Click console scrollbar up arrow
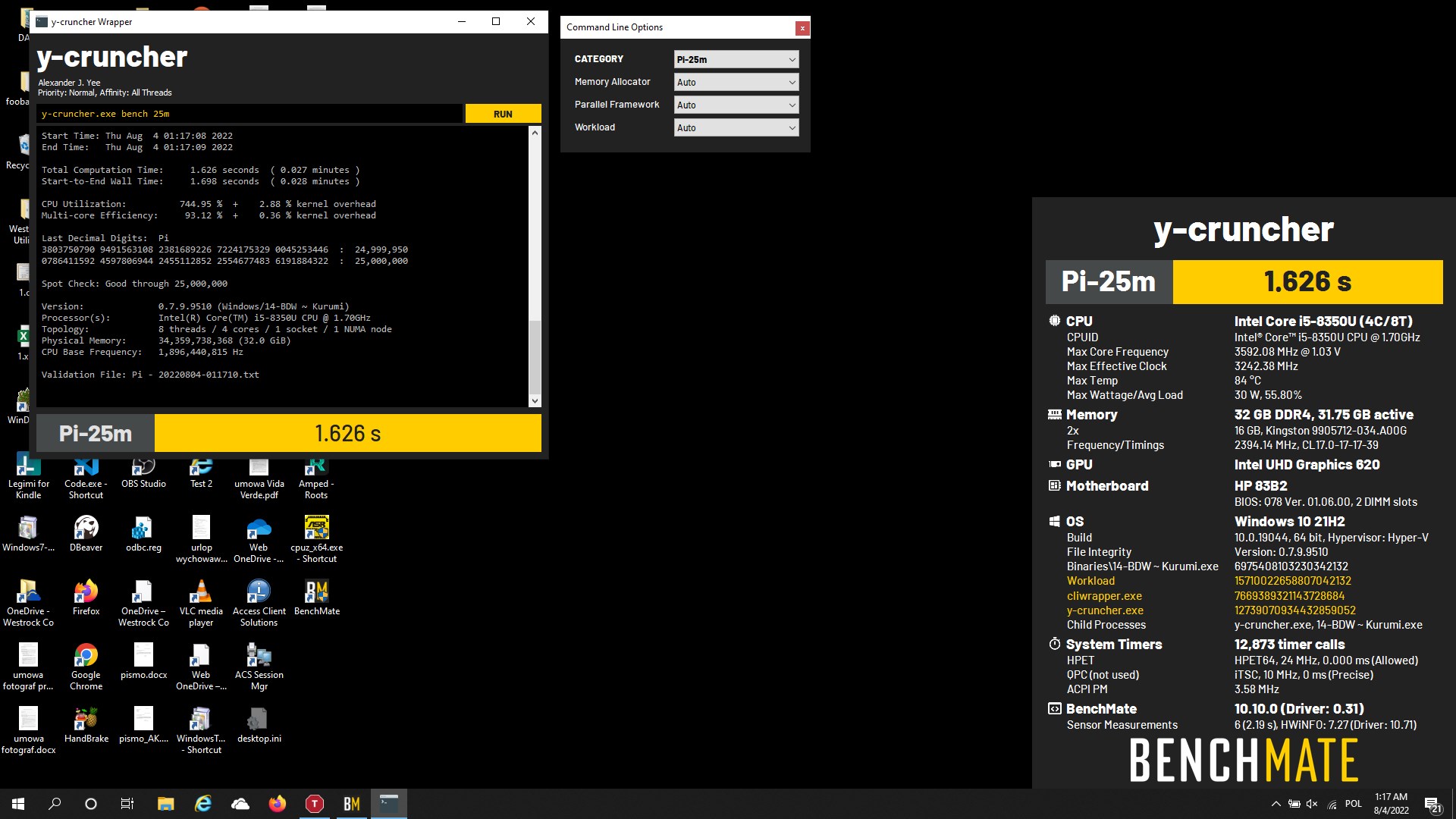This screenshot has height=819, width=1456. (x=535, y=133)
